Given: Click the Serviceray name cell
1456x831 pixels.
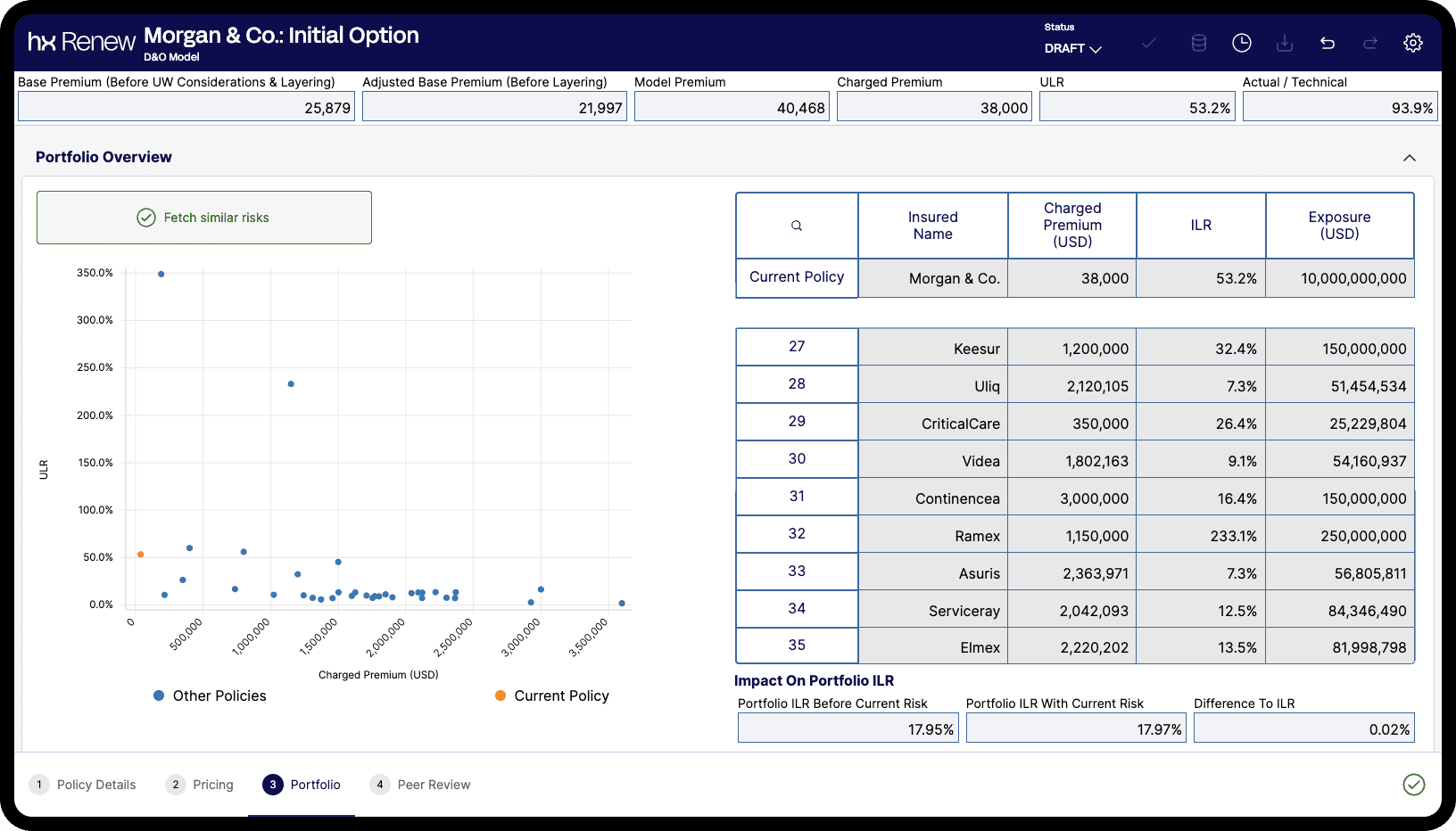Looking at the screenshot, I should (x=933, y=611).
